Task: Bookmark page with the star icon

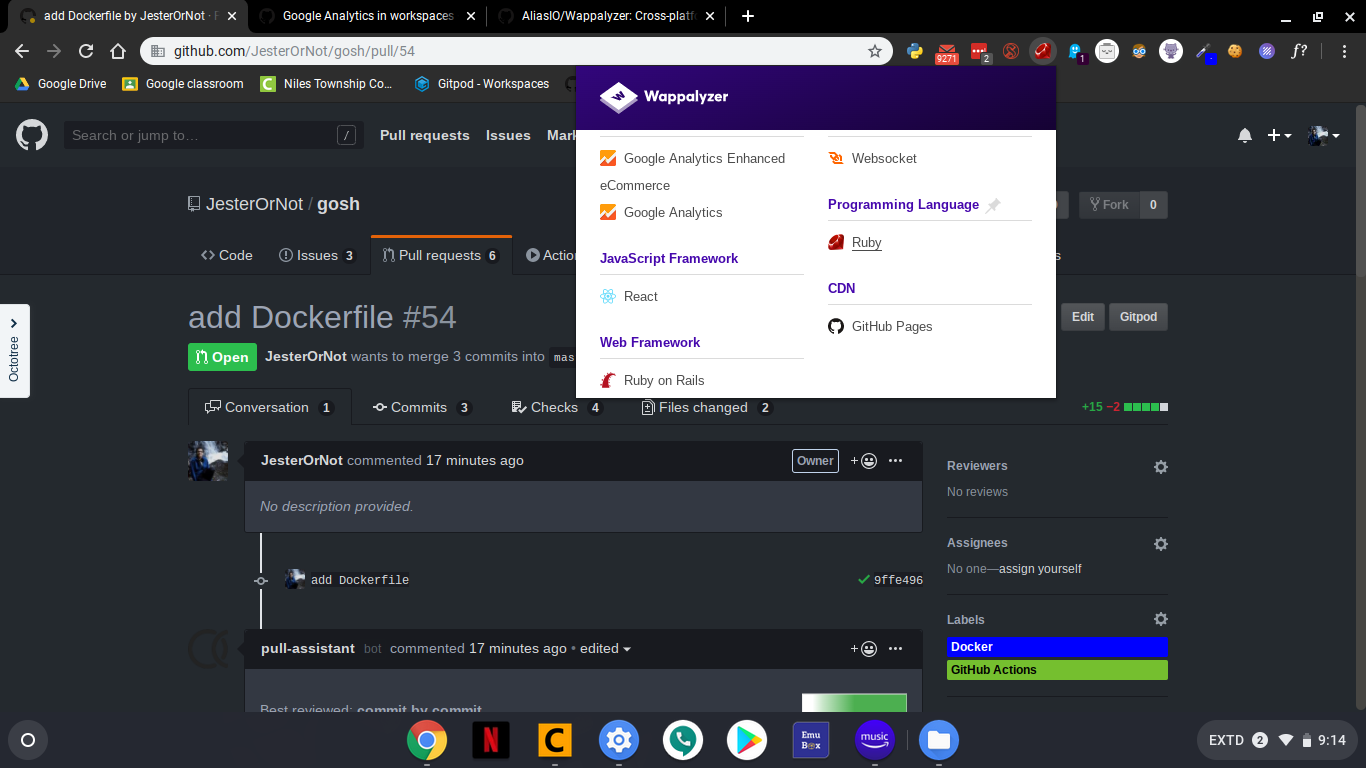Action: (x=875, y=51)
